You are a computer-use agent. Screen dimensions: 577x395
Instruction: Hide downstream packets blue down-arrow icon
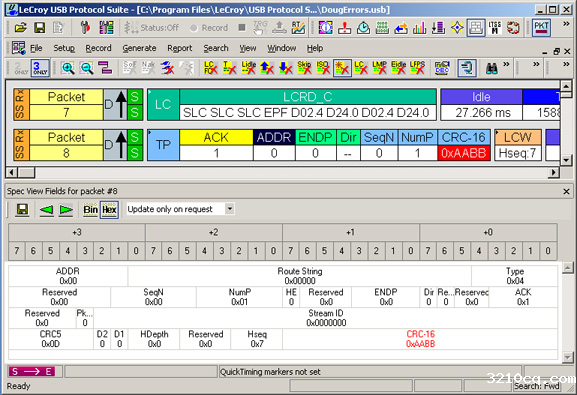[x=286, y=68]
